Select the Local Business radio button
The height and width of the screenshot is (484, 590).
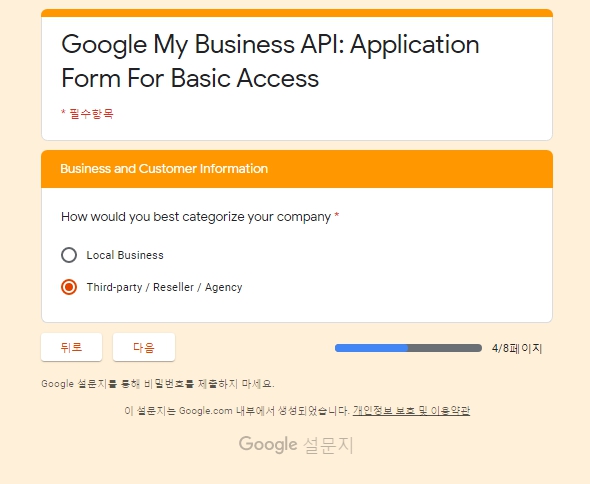(x=69, y=255)
